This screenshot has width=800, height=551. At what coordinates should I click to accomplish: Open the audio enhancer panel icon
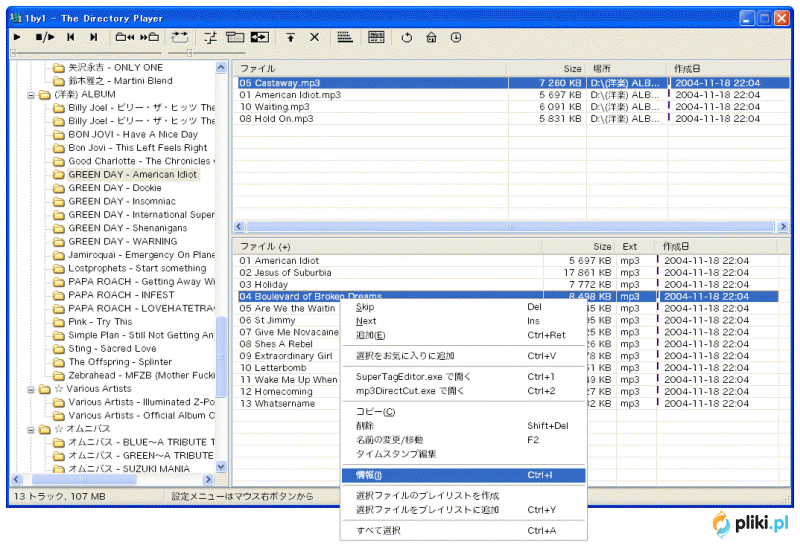click(x=376, y=37)
